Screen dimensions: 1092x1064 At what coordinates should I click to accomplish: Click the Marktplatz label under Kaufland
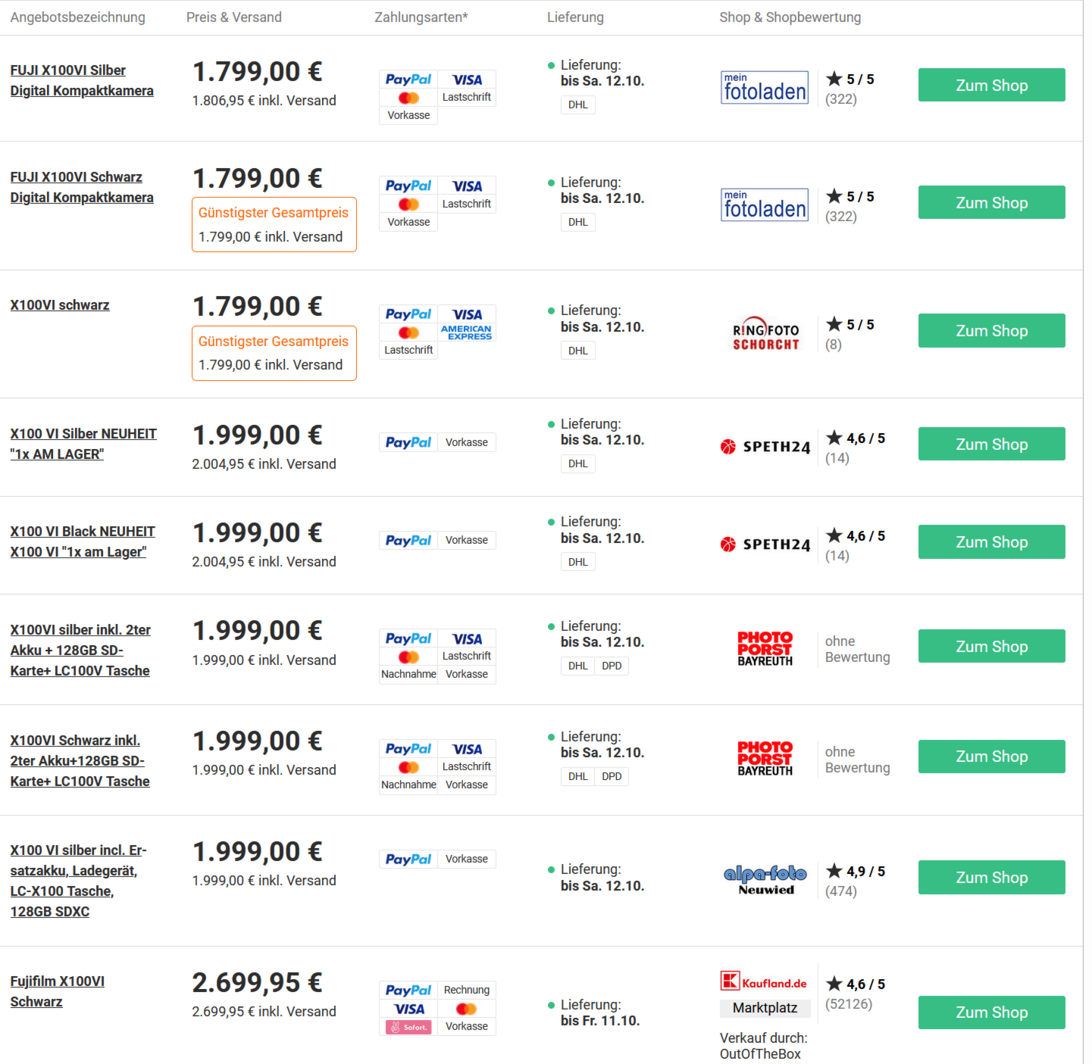coord(764,1008)
